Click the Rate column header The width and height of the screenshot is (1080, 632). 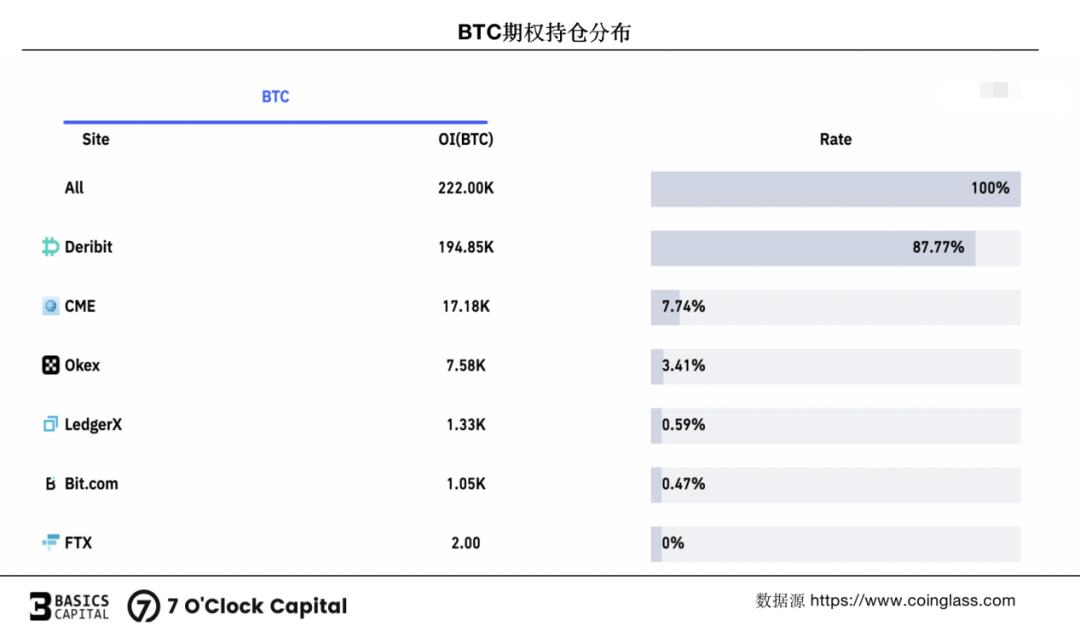coord(835,139)
